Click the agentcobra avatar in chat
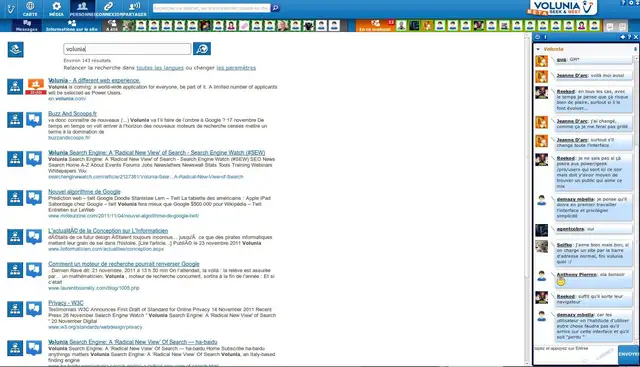The height and width of the screenshot is (367, 640). pyautogui.click(x=542, y=230)
